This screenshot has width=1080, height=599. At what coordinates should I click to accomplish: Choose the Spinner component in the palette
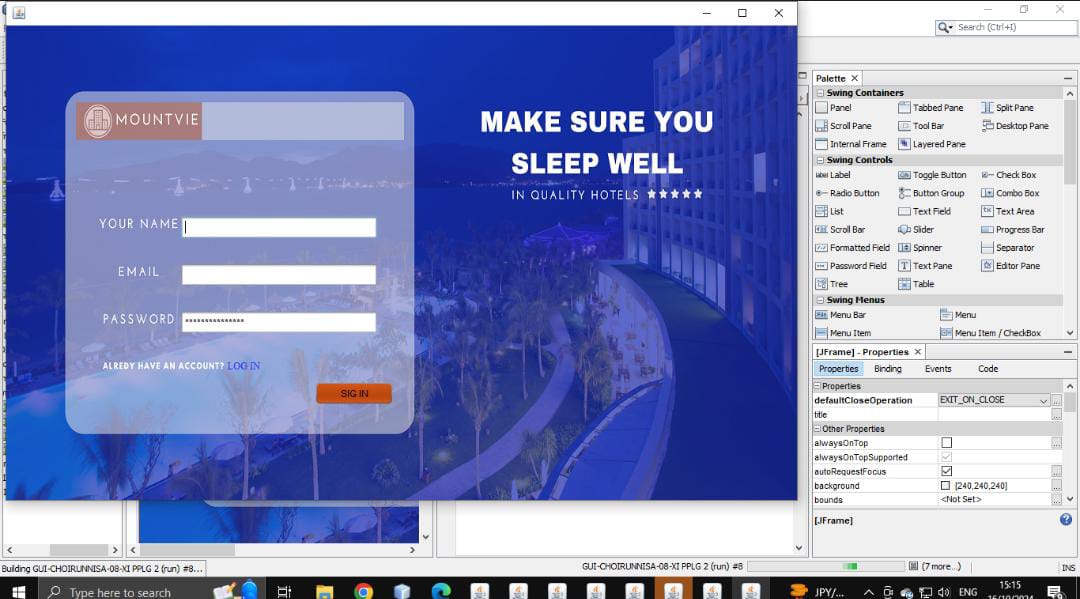pyautogui.click(x=919, y=248)
